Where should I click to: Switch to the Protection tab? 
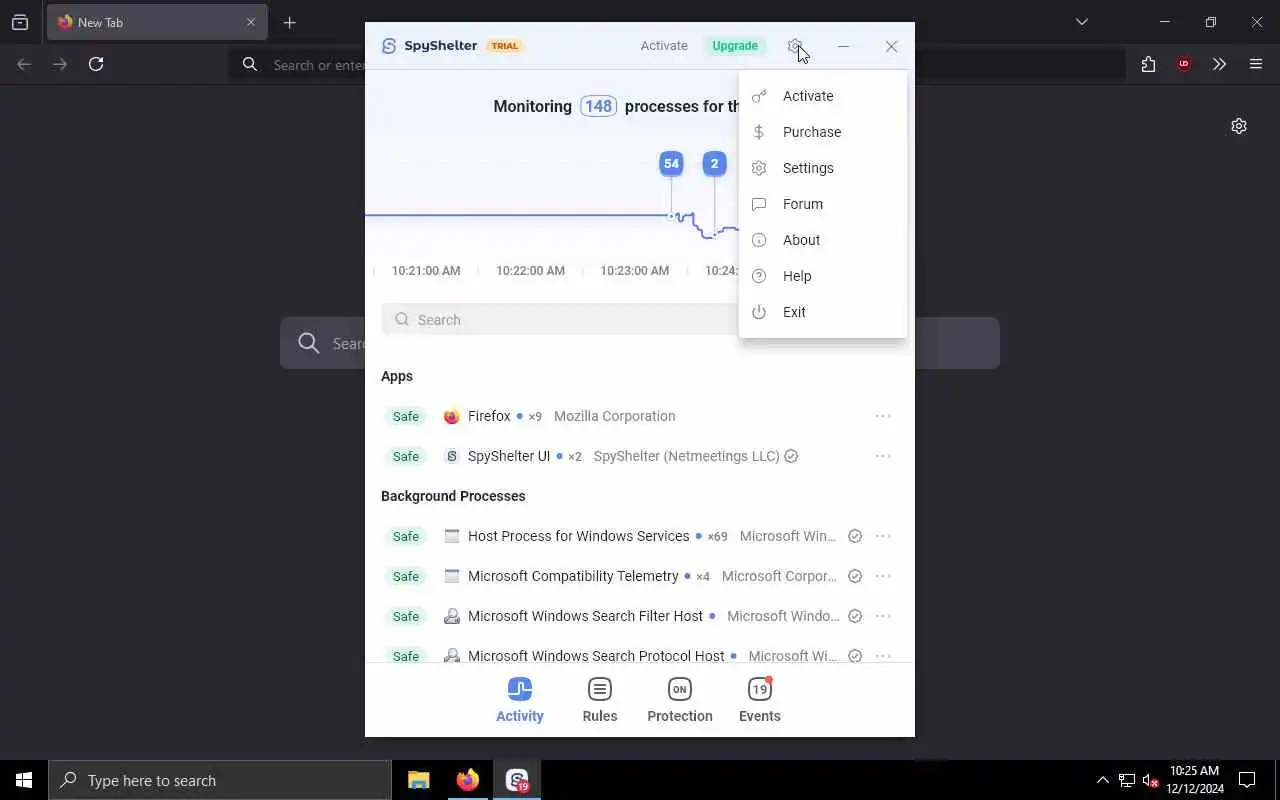click(x=680, y=700)
